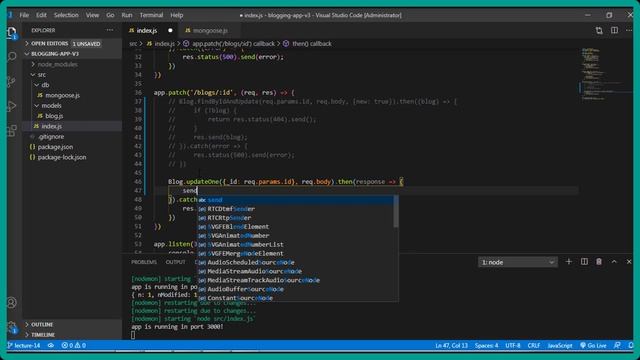
Task: Click the Go Live button in status bar
Action: coord(593,345)
